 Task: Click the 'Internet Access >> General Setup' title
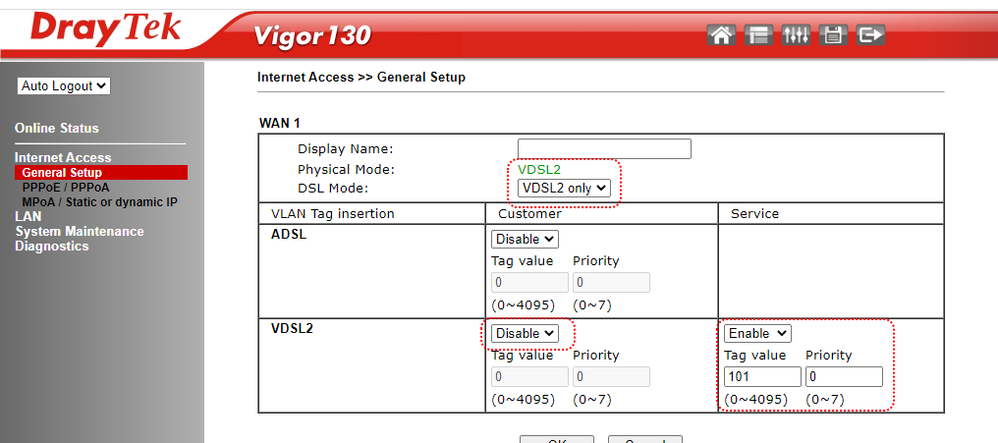click(x=361, y=78)
